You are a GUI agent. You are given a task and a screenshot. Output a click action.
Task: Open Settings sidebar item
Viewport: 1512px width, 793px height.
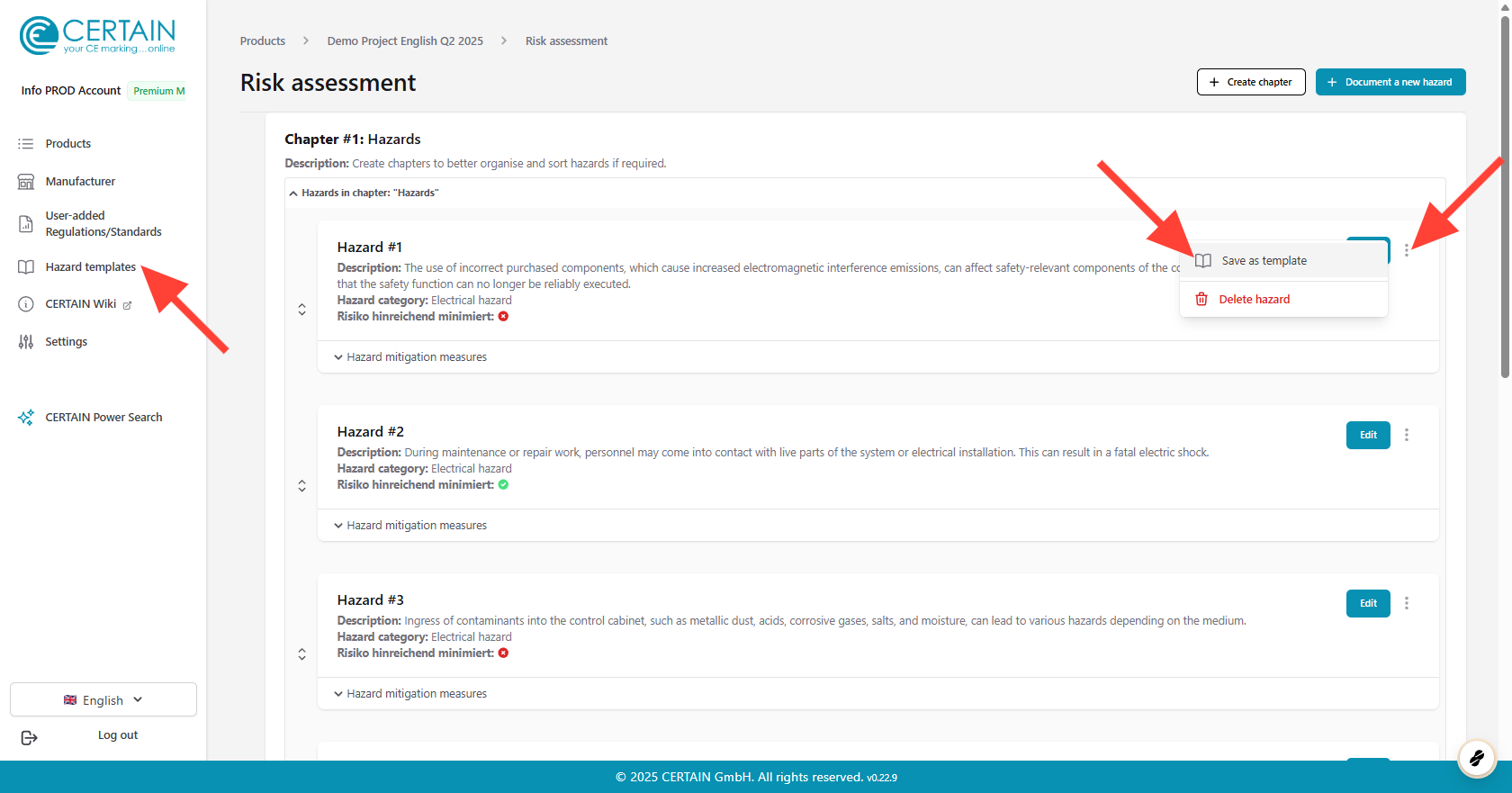[67, 342]
